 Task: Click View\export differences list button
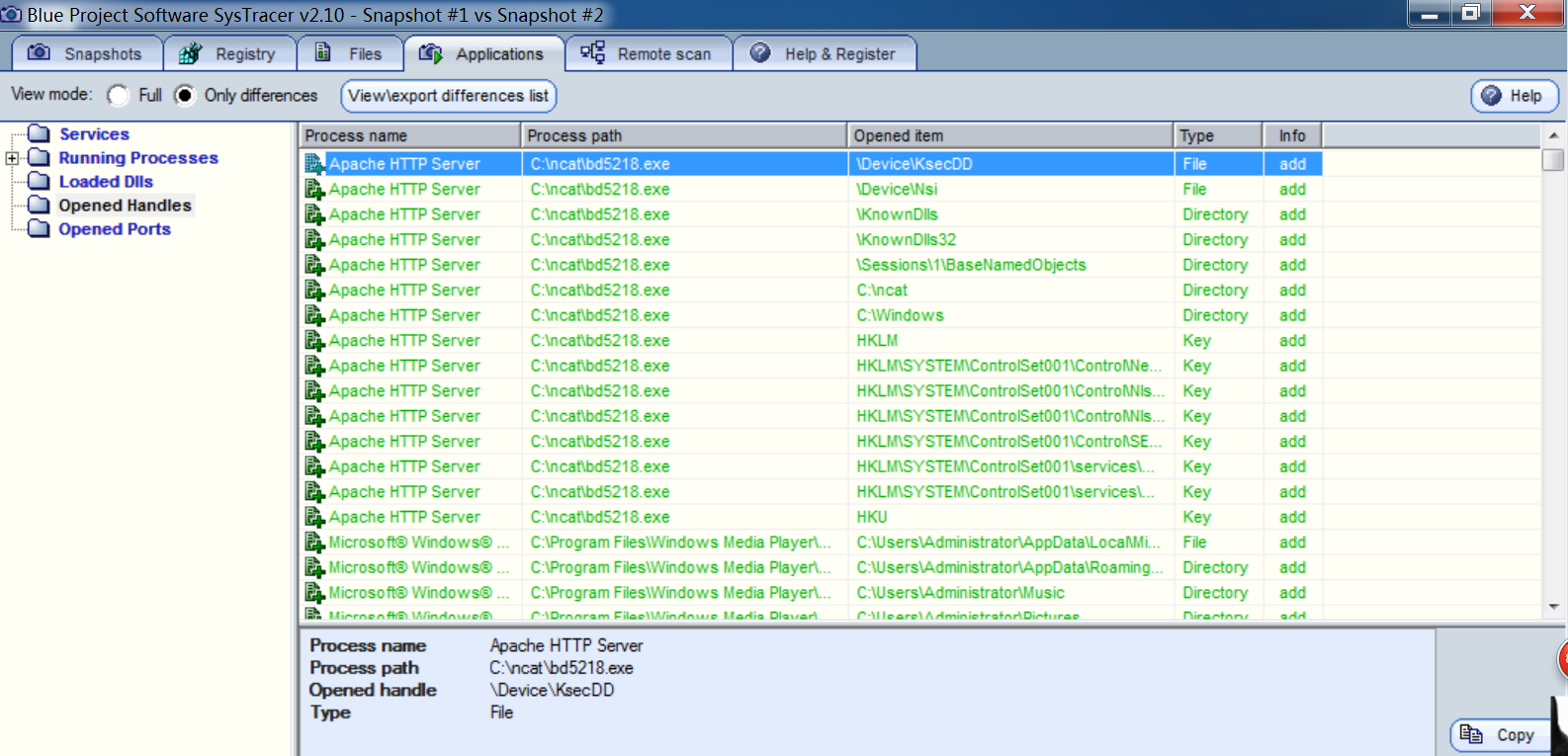click(x=449, y=96)
